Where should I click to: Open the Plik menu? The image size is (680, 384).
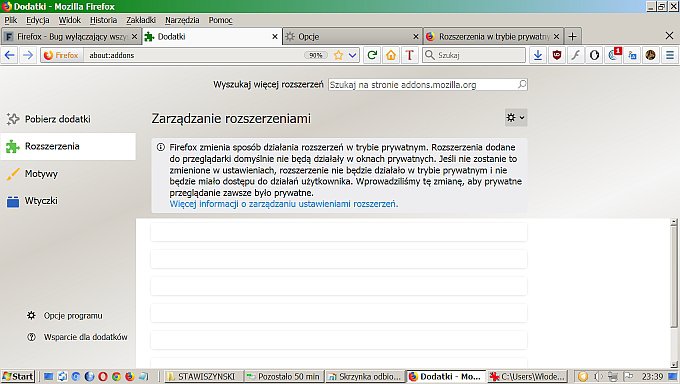tap(11, 20)
